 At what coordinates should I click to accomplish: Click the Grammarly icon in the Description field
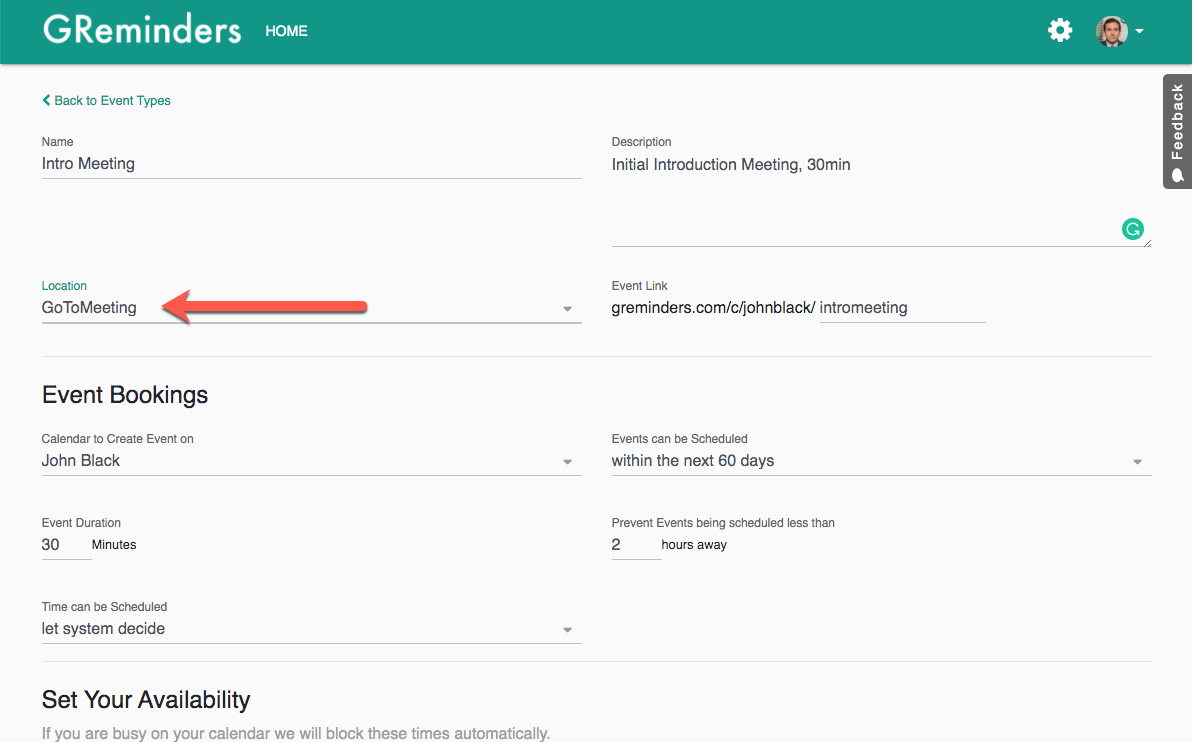[x=1132, y=229]
